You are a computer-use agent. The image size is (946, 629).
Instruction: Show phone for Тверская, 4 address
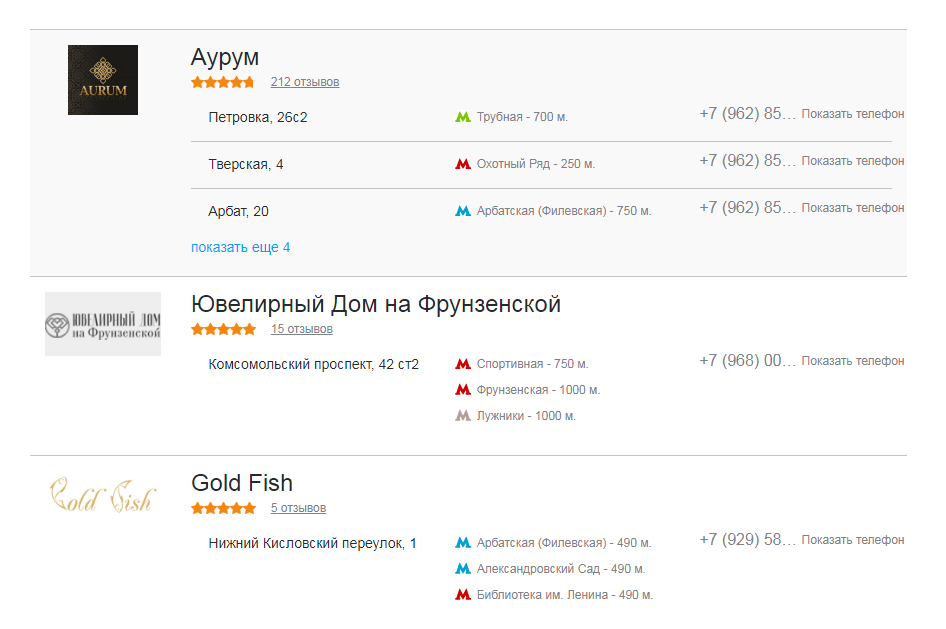click(x=852, y=161)
